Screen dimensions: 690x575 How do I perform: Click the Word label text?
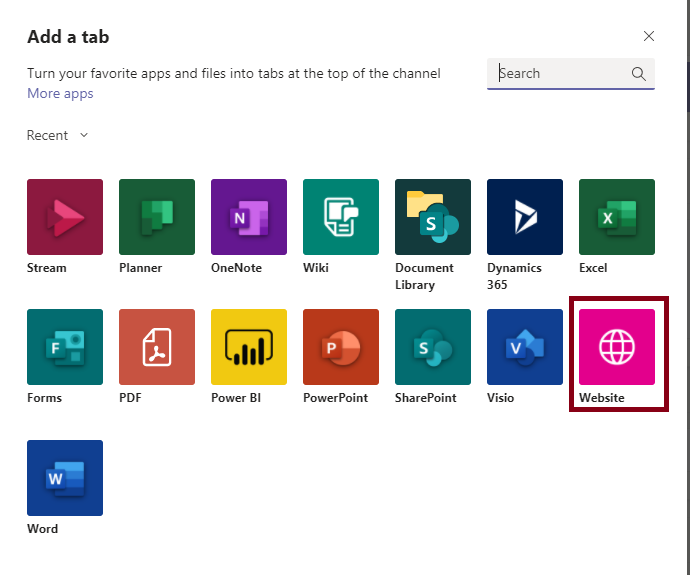click(42, 528)
